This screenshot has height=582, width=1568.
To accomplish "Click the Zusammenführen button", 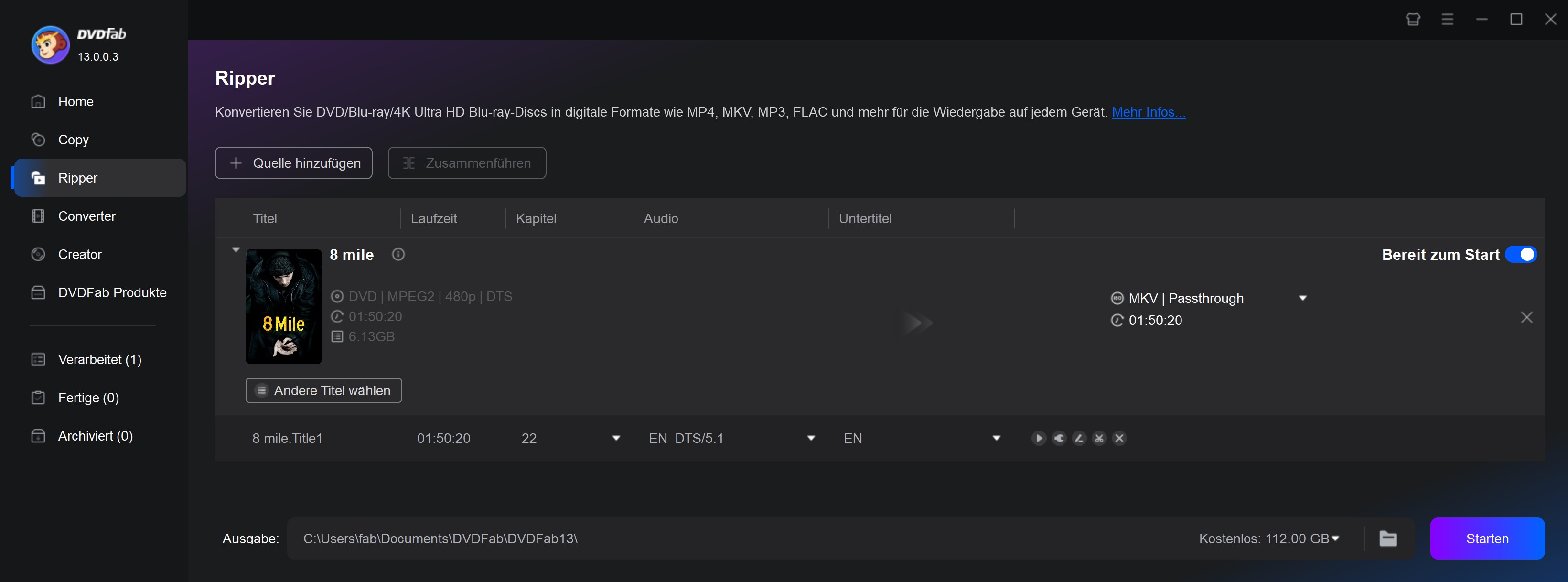I will click(467, 163).
